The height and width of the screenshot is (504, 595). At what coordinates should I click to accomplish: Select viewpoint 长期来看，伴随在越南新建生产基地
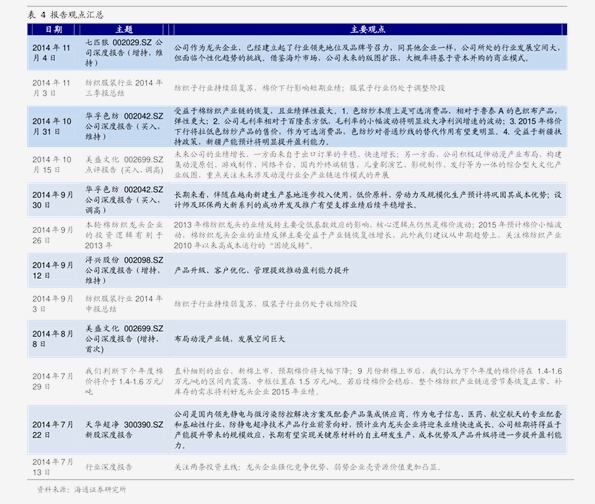click(x=368, y=200)
